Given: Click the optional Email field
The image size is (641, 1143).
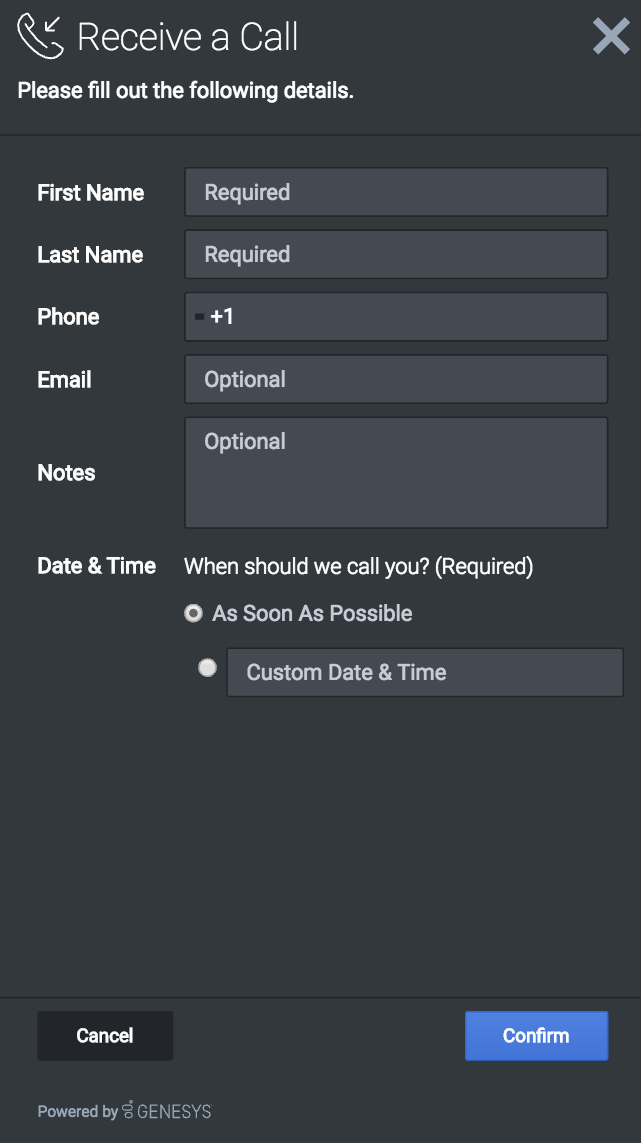Looking at the screenshot, I should click(x=396, y=379).
